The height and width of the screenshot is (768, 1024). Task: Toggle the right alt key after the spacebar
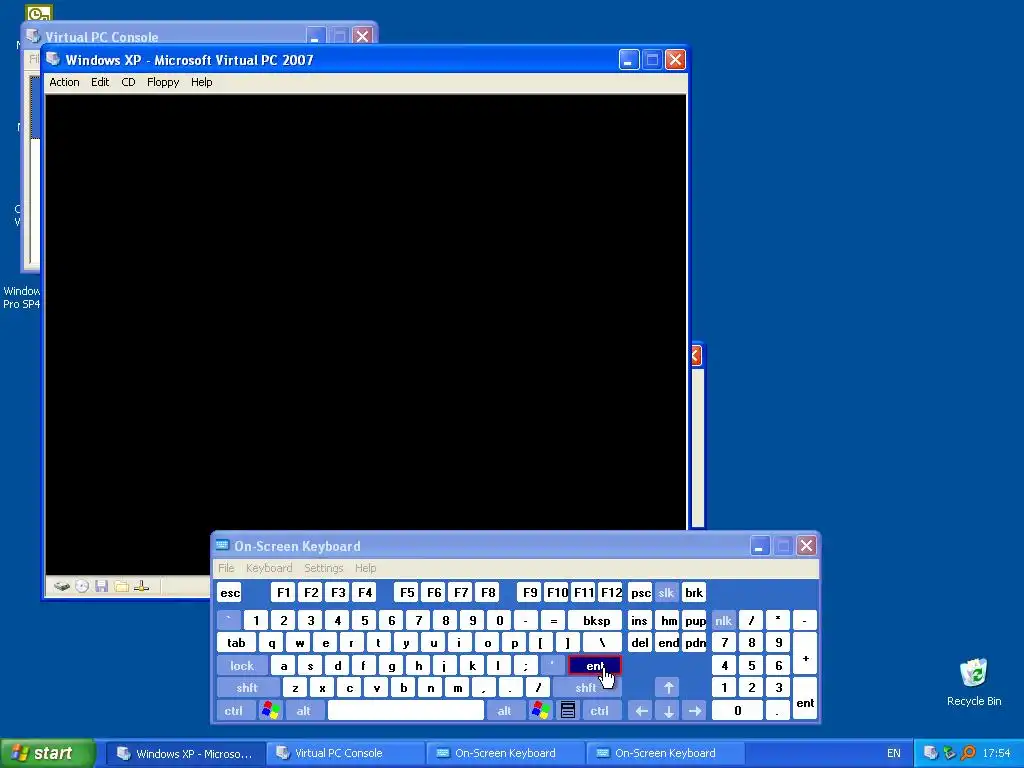point(504,711)
